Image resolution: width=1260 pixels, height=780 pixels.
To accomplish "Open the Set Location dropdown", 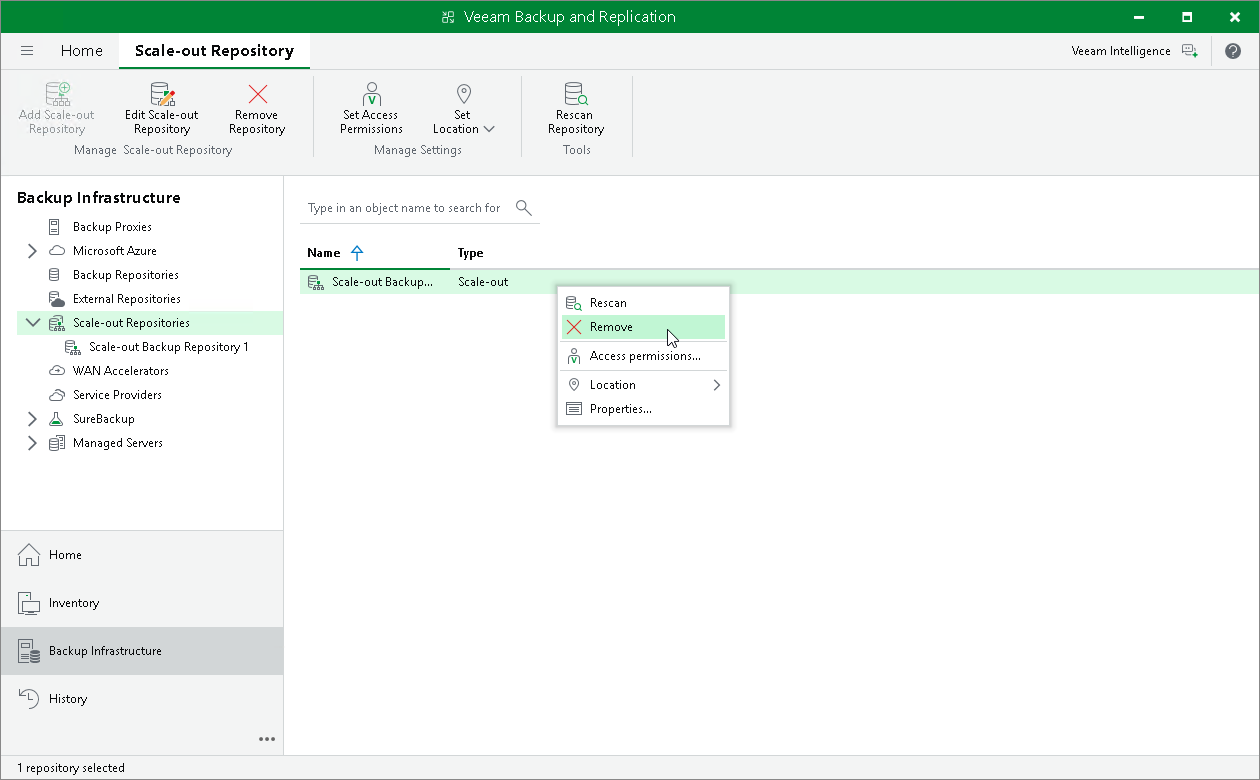I will (463, 108).
